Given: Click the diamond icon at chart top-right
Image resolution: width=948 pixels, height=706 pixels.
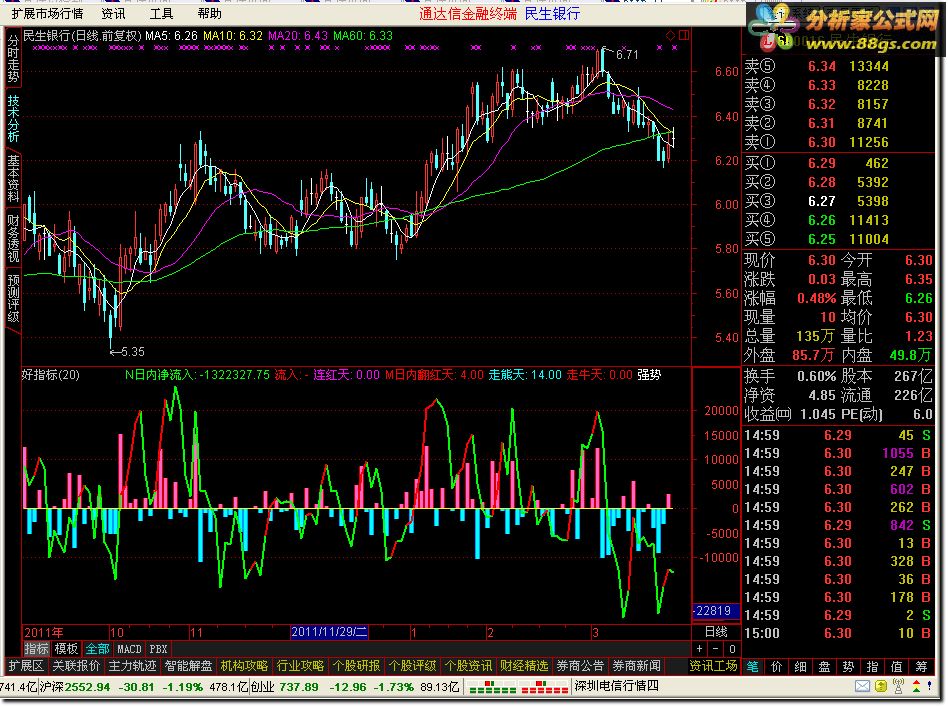Looking at the screenshot, I should [x=670, y=36].
